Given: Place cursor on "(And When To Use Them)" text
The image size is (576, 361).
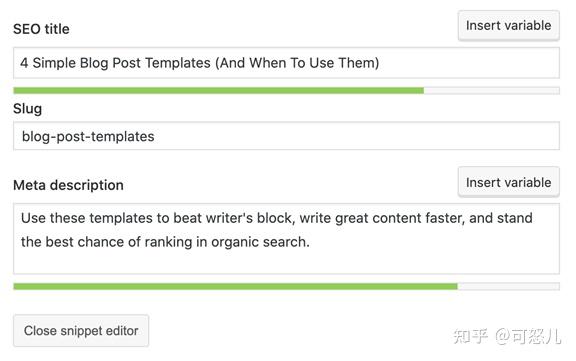Looking at the screenshot, I should click(x=297, y=63).
